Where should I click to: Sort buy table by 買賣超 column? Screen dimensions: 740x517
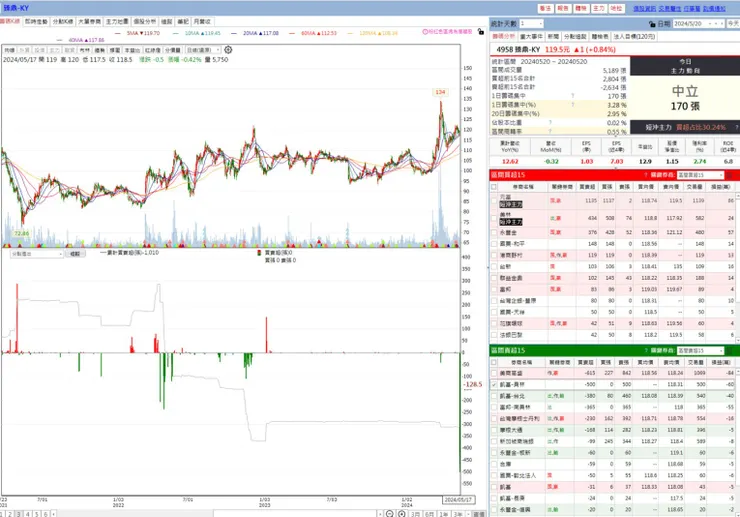tap(587, 187)
